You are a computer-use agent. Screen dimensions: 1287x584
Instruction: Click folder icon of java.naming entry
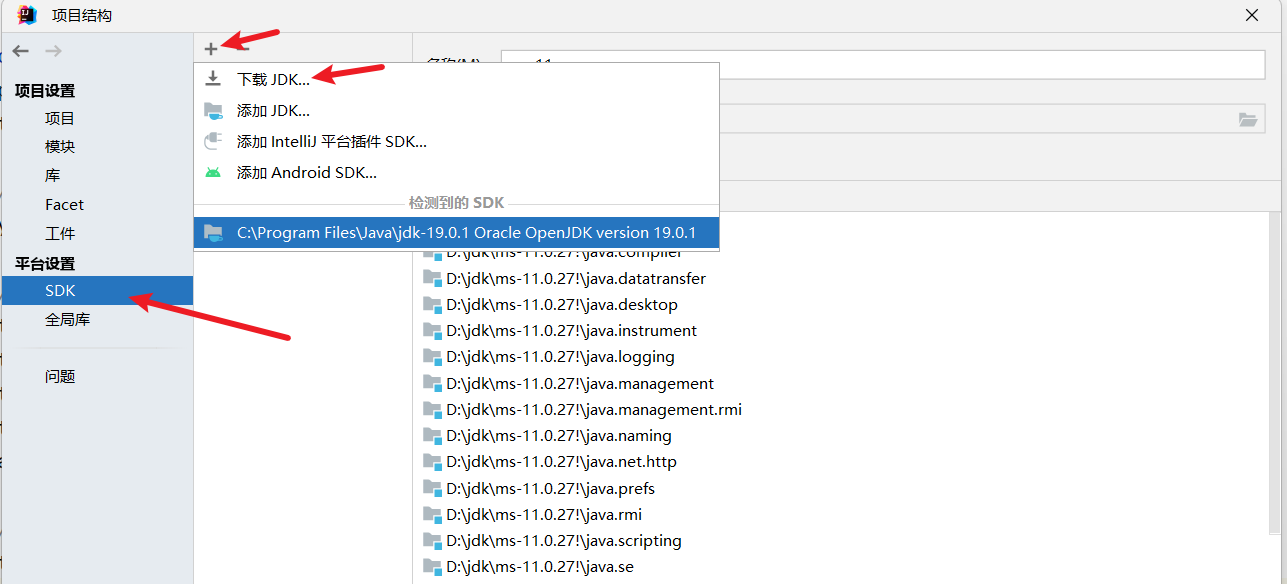(x=432, y=435)
